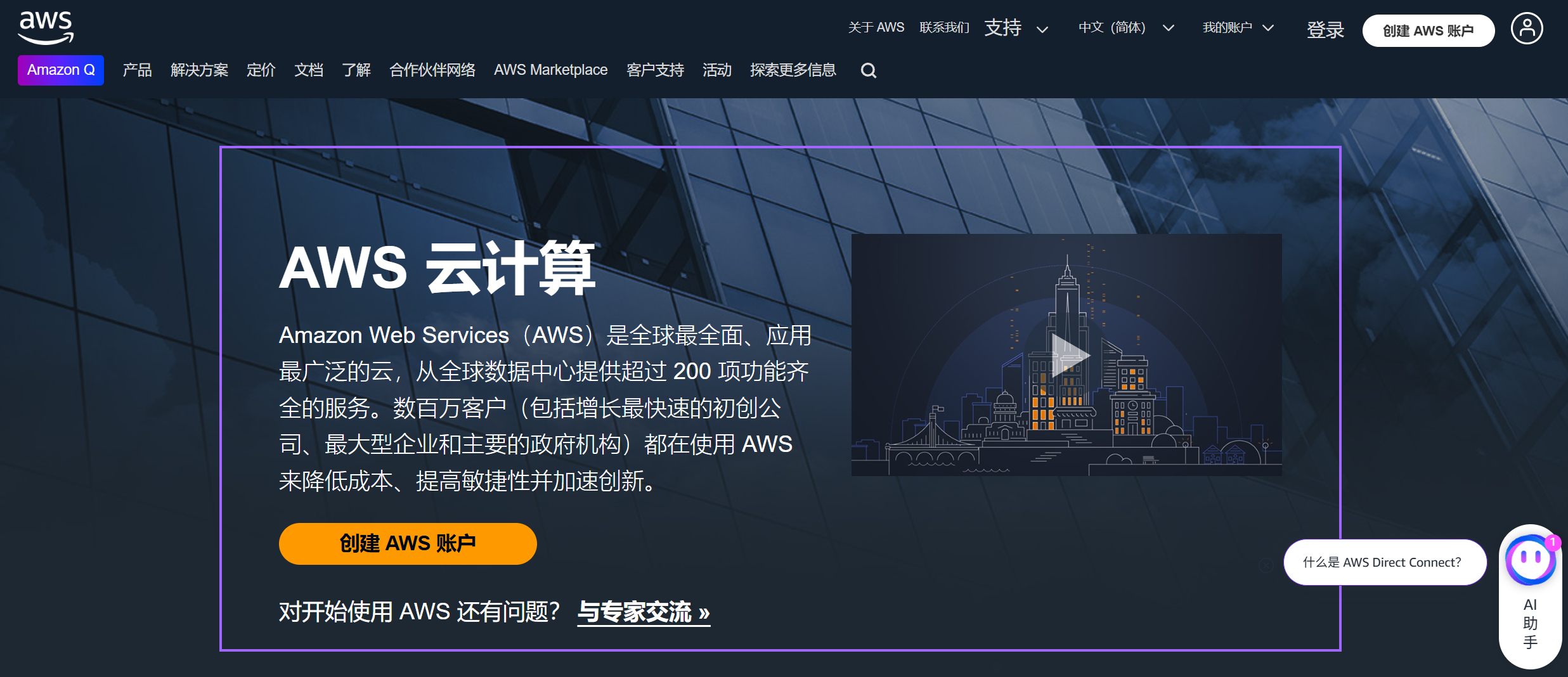Viewport: 1568px width, 677px height.
Task: Click the 对开始使用 AWS 还有问题? text
Action: pyautogui.click(x=419, y=612)
